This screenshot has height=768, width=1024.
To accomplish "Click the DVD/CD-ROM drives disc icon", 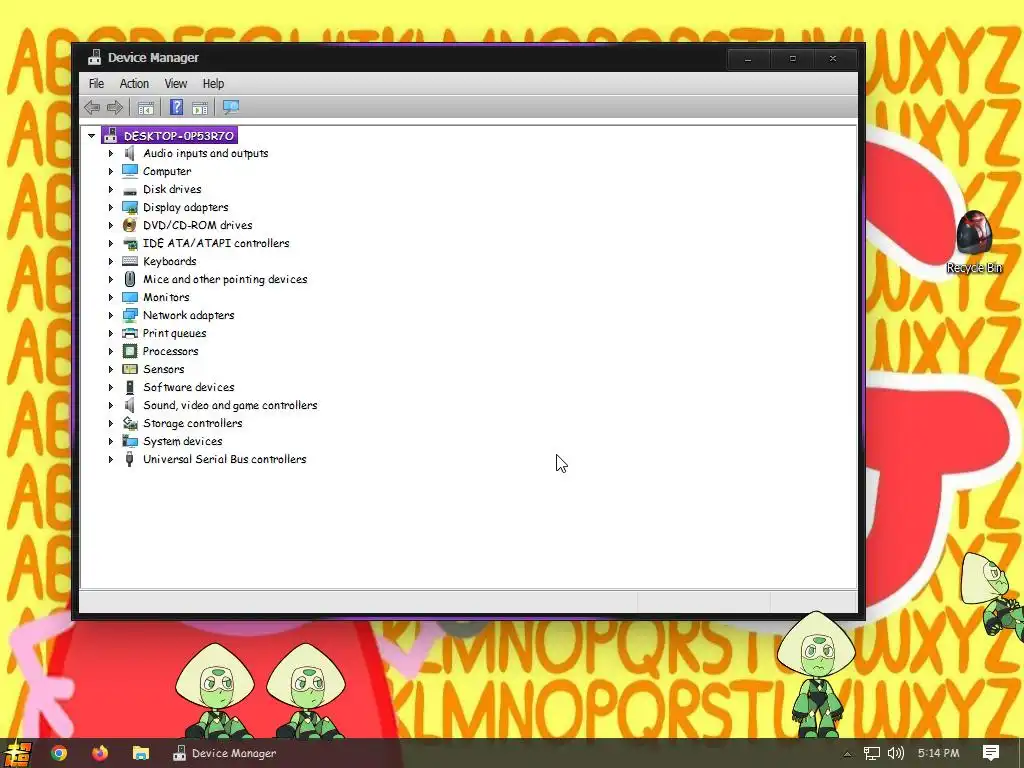I will pyautogui.click(x=130, y=225).
